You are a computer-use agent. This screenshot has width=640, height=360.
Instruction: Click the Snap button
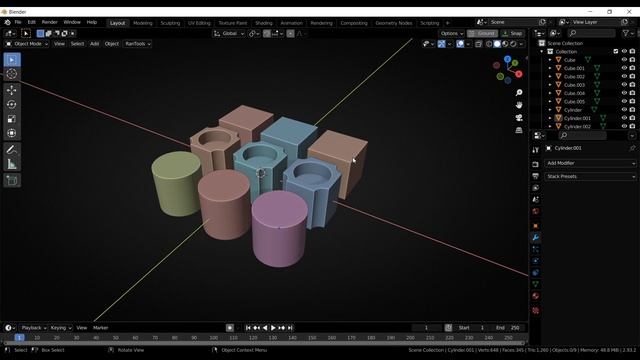[x=513, y=33]
